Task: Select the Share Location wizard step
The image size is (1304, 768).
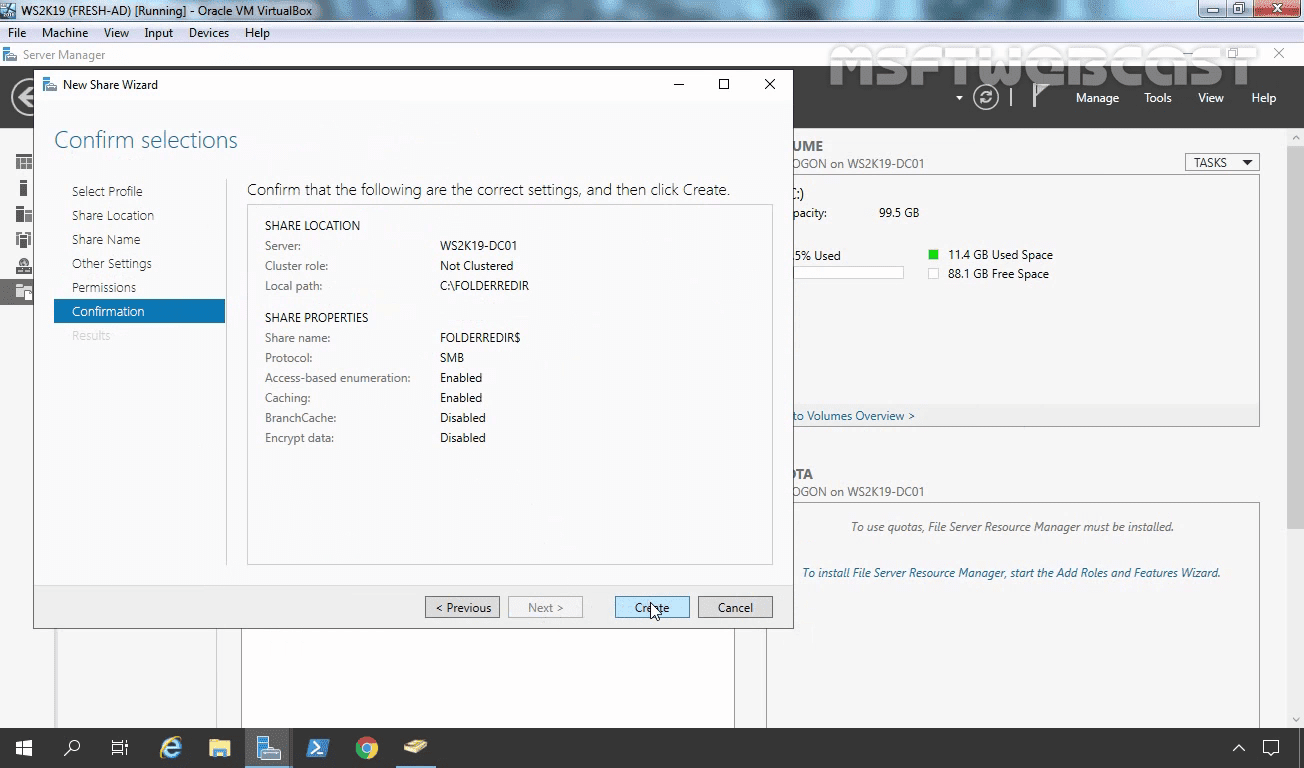Action: coord(113,215)
